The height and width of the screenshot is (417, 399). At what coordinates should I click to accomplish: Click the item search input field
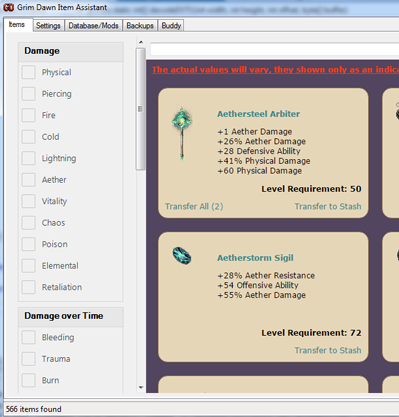pyautogui.click(x=275, y=49)
